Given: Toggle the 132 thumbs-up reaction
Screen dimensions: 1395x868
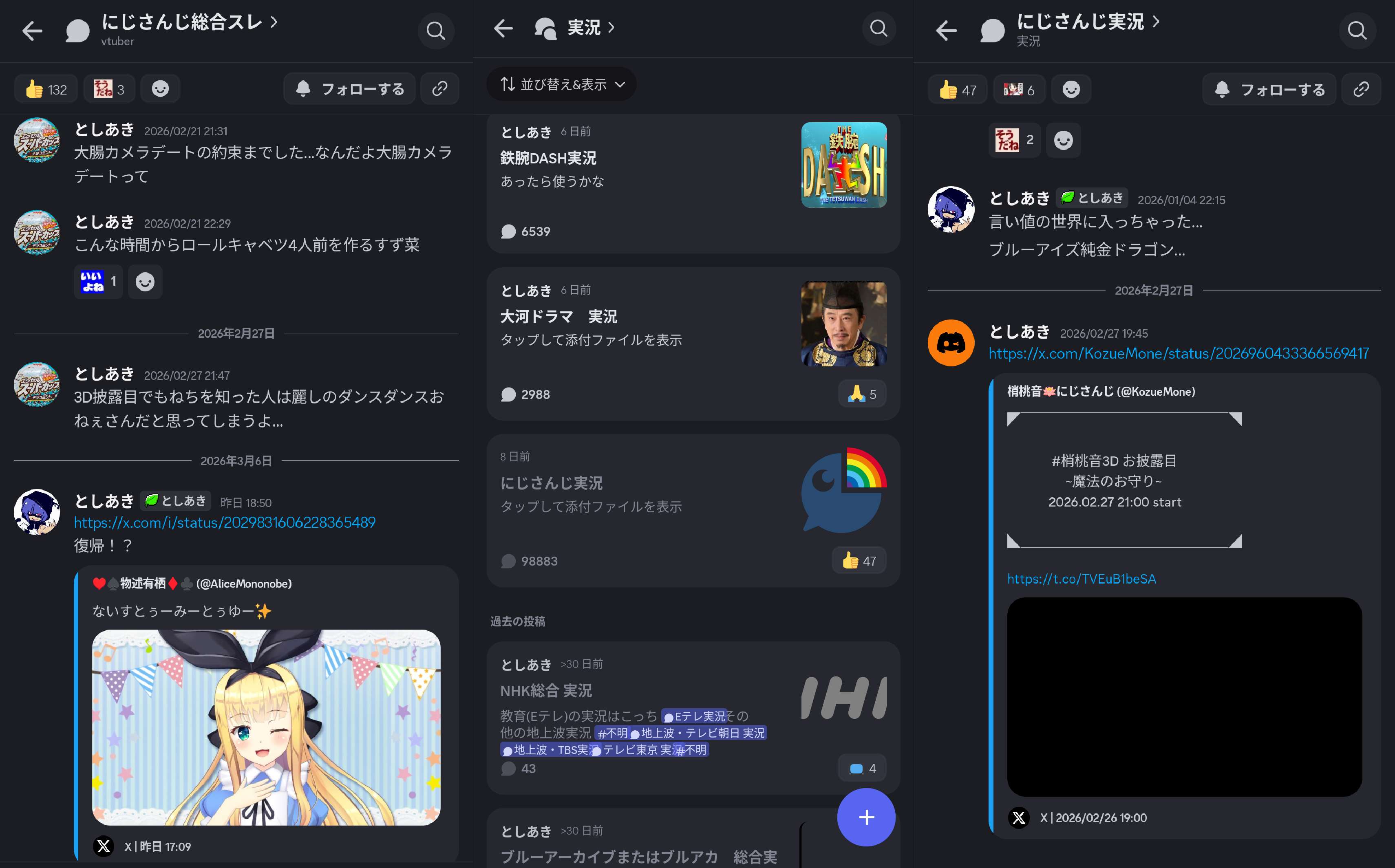Looking at the screenshot, I should (46, 90).
